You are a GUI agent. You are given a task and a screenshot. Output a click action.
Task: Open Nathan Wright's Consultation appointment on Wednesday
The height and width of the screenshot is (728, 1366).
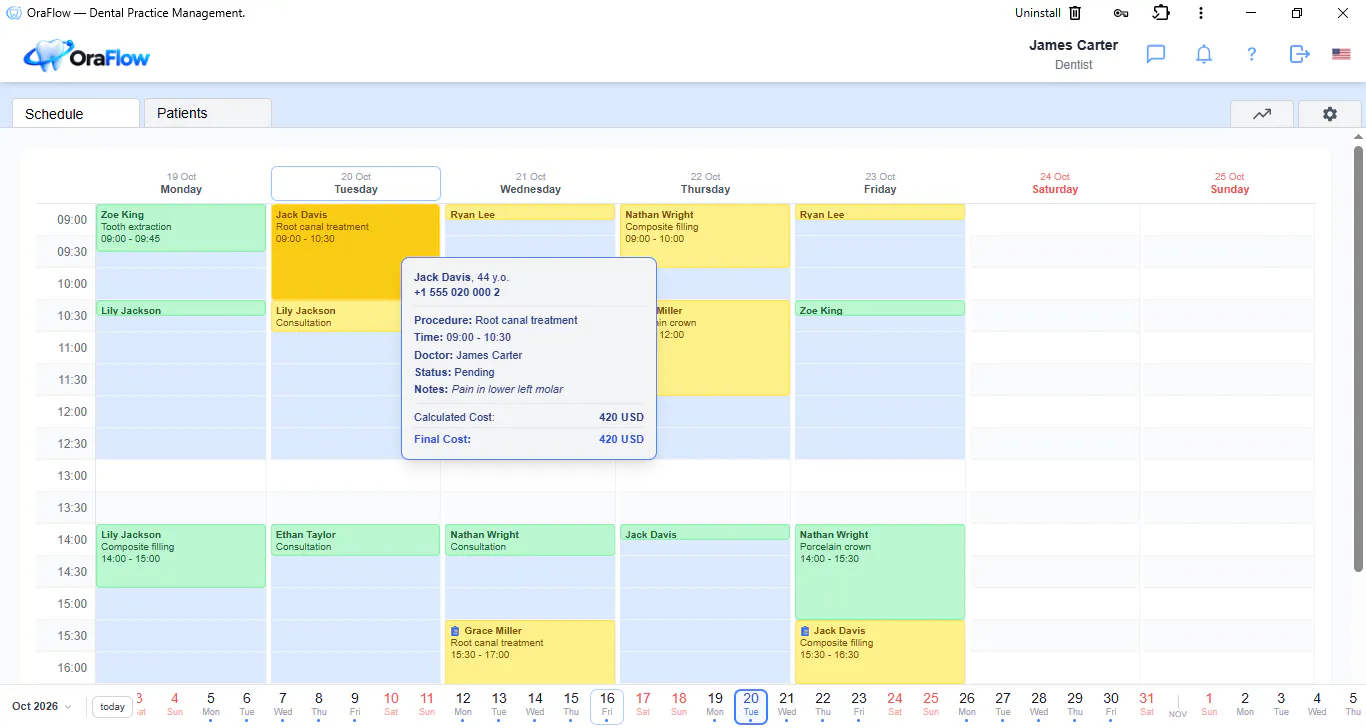[x=530, y=540]
